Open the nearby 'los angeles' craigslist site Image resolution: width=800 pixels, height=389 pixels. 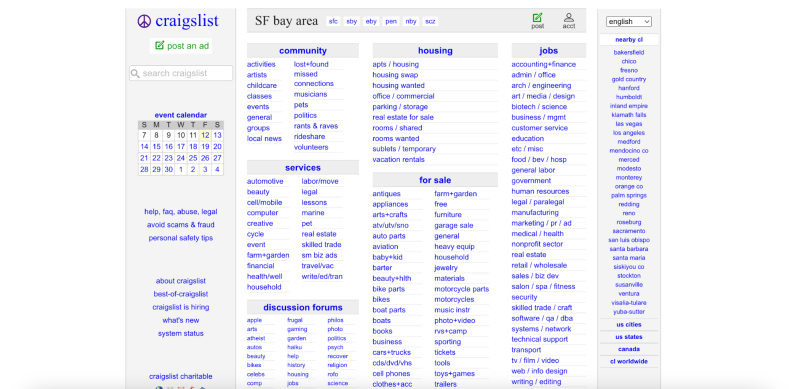pyautogui.click(x=629, y=133)
